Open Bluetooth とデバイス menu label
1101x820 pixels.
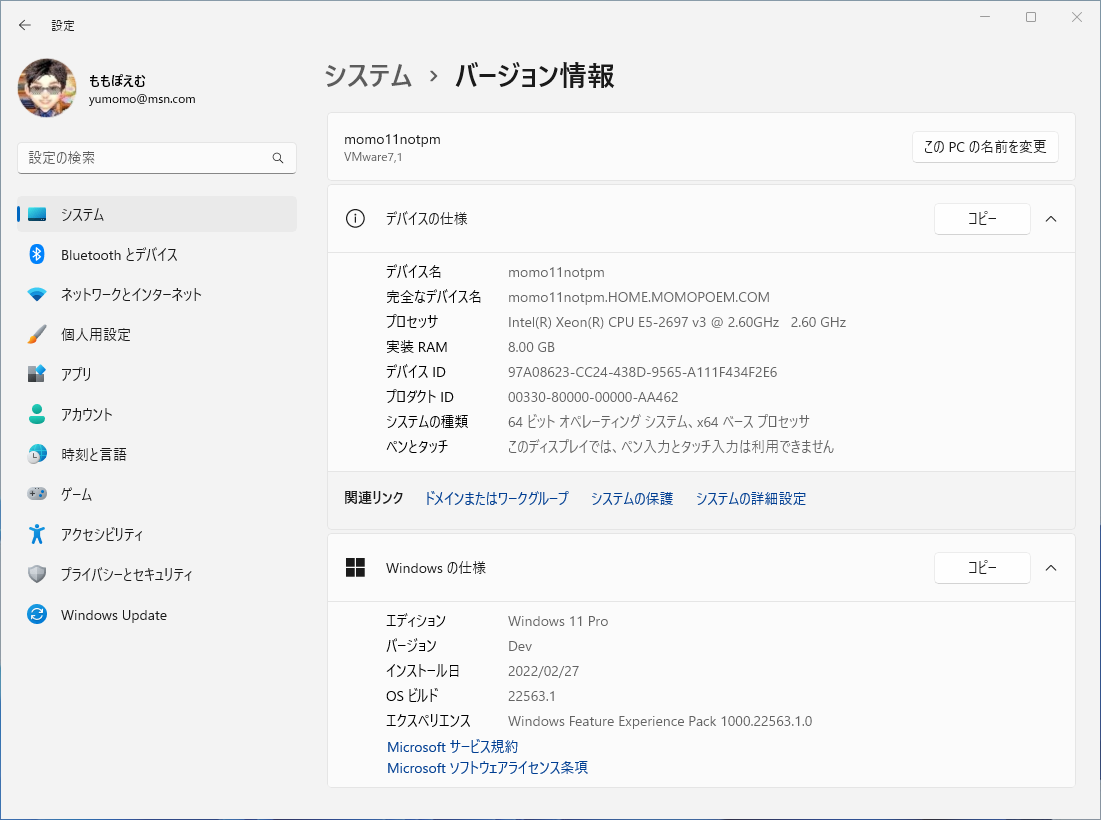(x=119, y=255)
